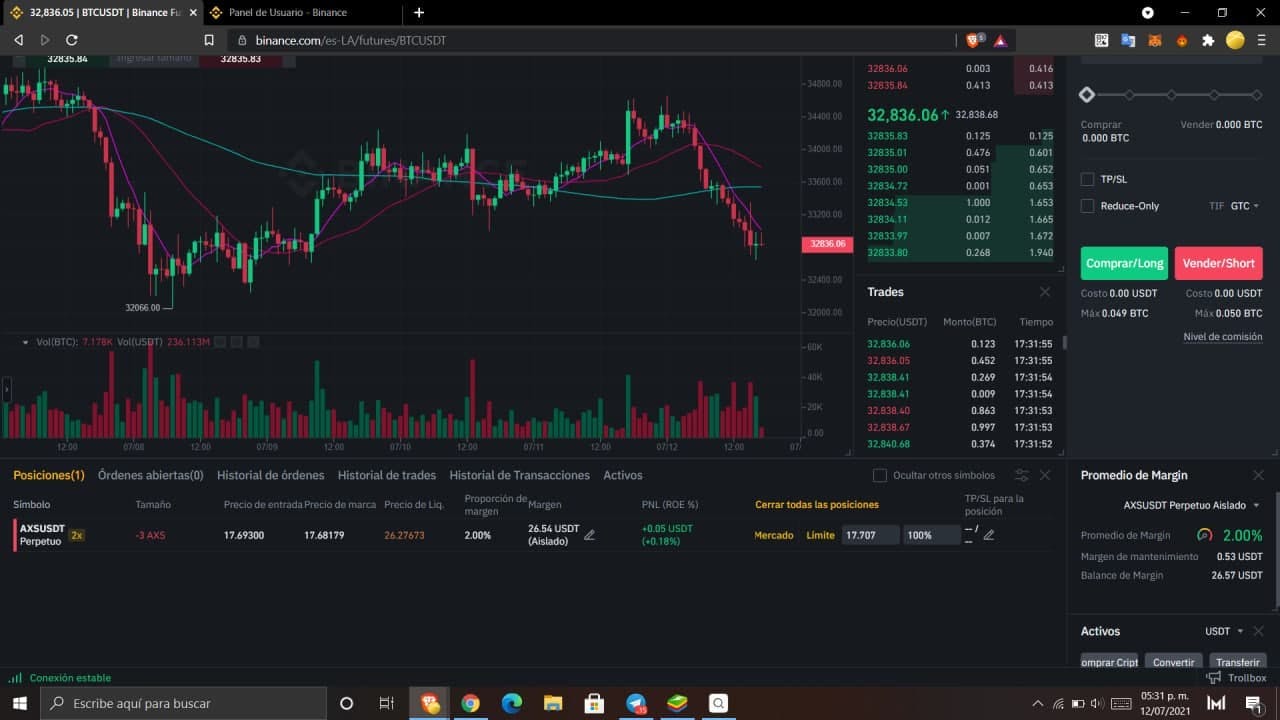Open Trollbox chat icon
The height and width of the screenshot is (720, 1280).
click(1214, 678)
